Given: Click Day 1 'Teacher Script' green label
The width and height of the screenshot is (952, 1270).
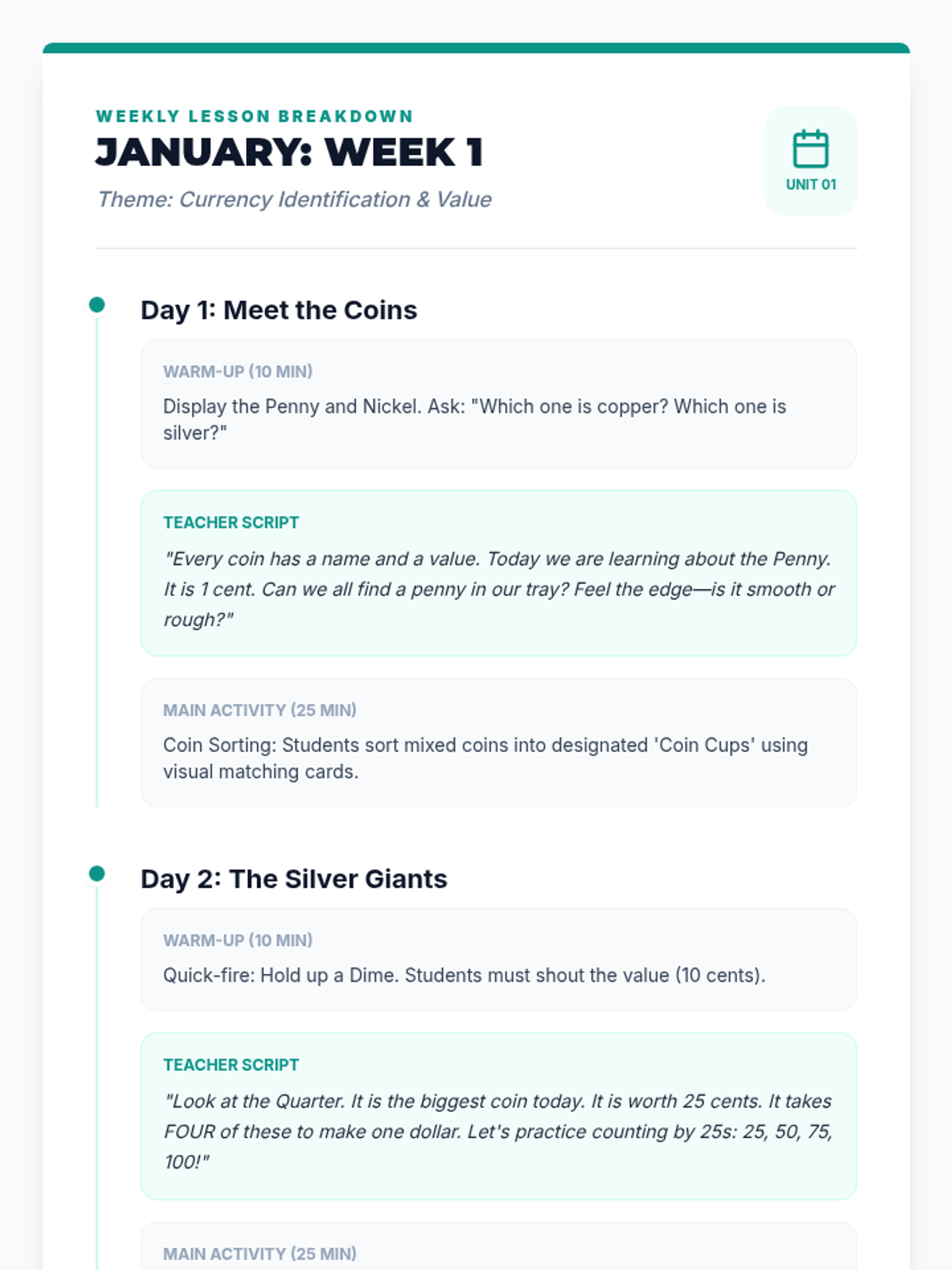Looking at the screenshot, I should coord(231,523).
